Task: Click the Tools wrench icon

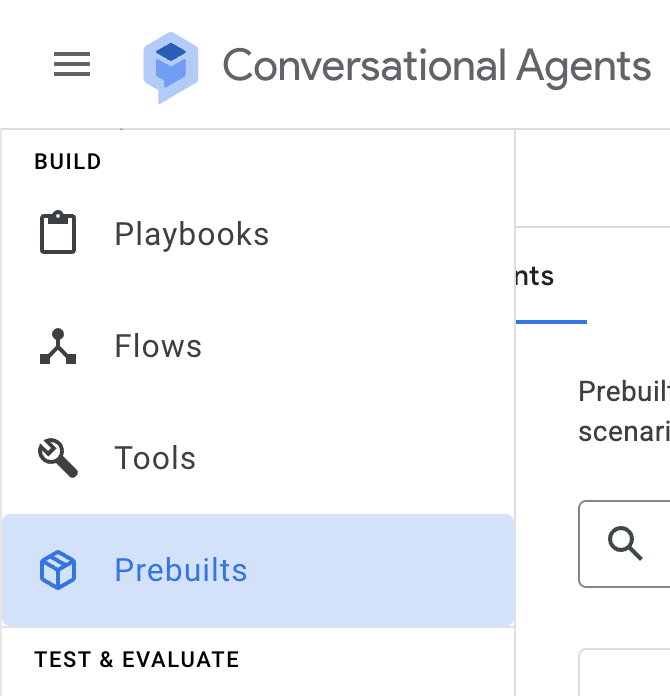Action: point(58,458)
